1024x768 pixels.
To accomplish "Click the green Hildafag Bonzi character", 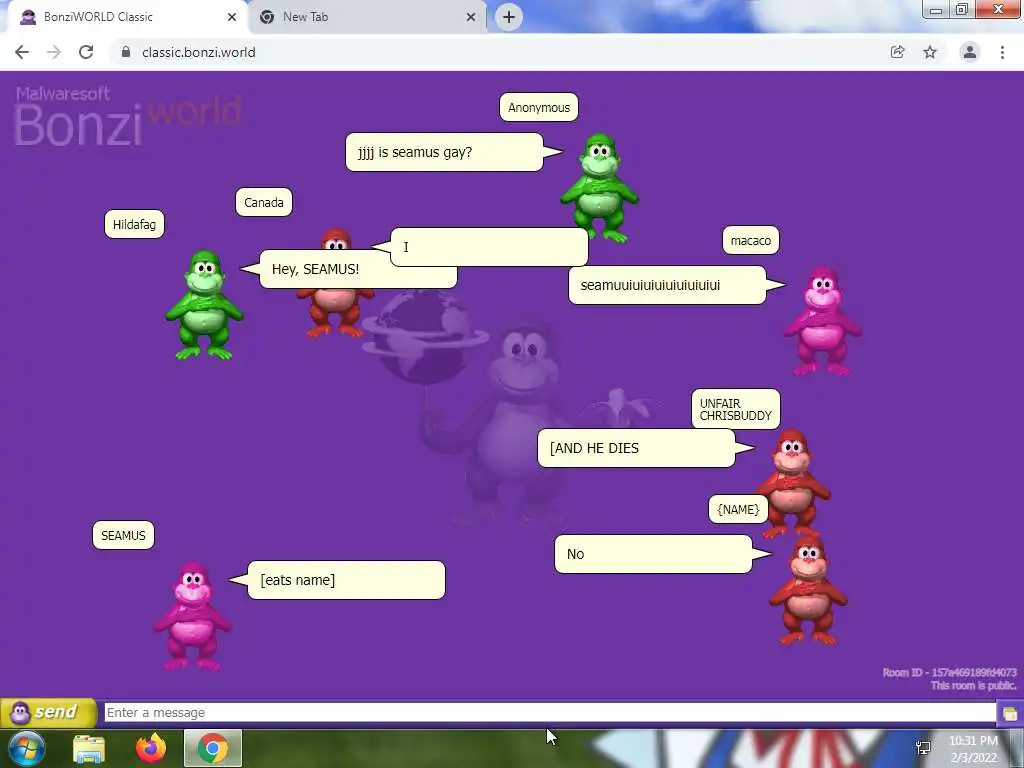I will (x=204, y=304).
